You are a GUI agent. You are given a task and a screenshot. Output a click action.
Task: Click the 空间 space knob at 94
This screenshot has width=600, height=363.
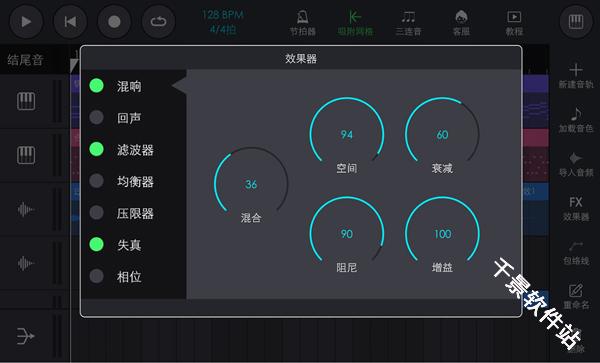click(x=347, y=134)
